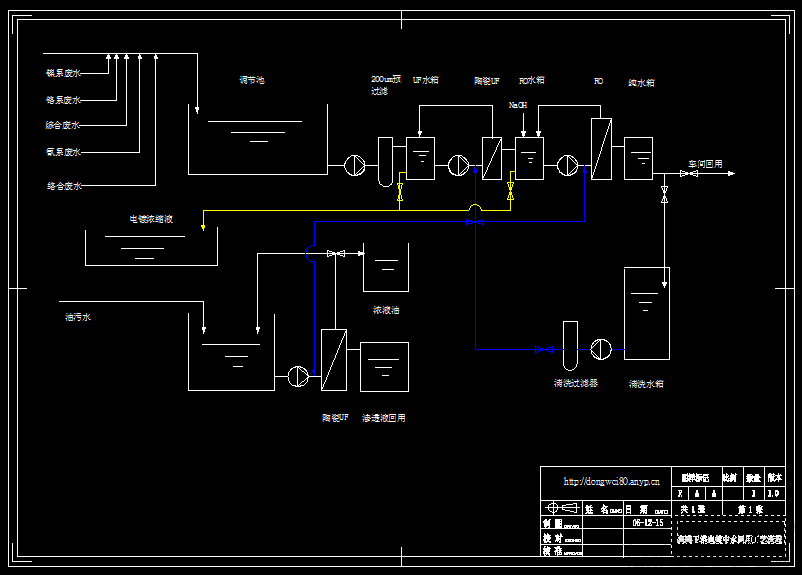Click the blue valve at the pipe crossing
This screenshot has width=802, height=575.
[475, 222]
